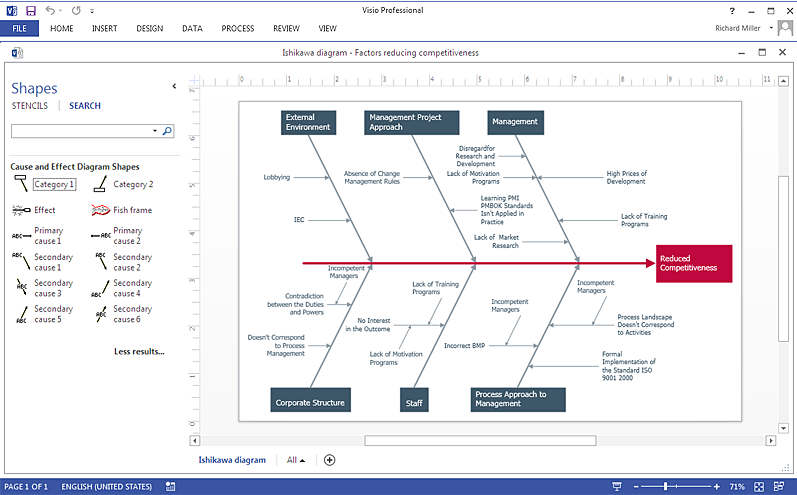Switch to the DESIGN ribbon tab

tap(149, 28)
